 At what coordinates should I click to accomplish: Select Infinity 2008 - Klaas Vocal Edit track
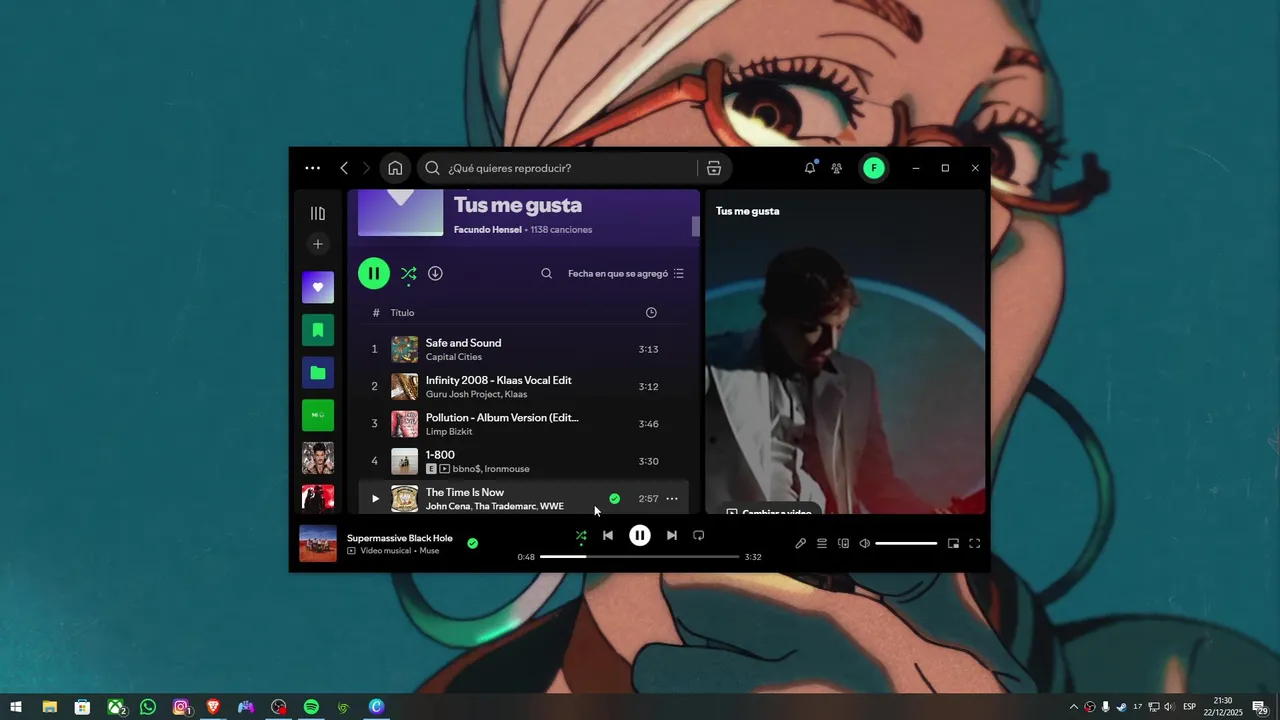pos(524,386)
